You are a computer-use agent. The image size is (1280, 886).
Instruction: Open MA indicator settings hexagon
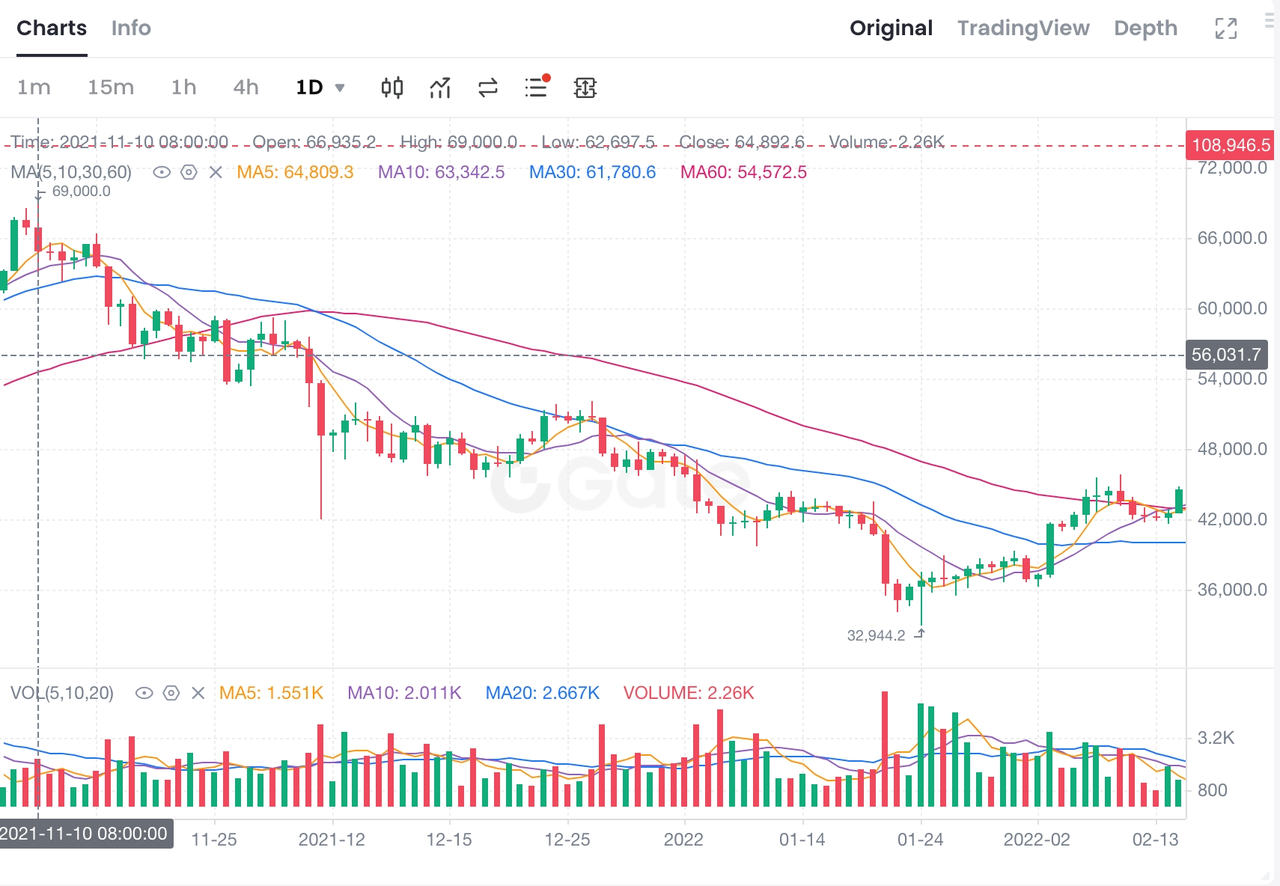click(x=188, y=172)
